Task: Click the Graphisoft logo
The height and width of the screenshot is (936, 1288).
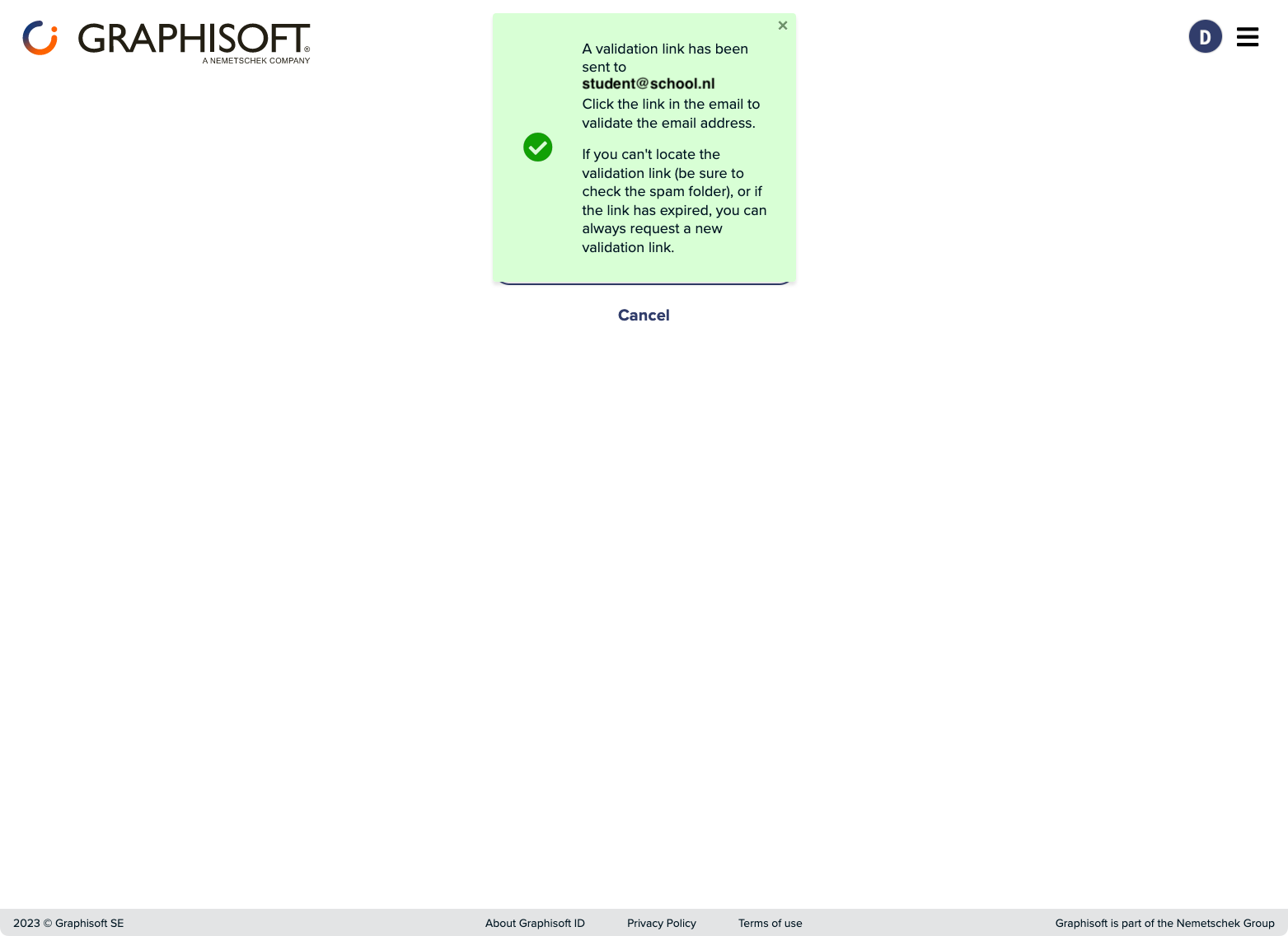Action: [x=166, y=41]
